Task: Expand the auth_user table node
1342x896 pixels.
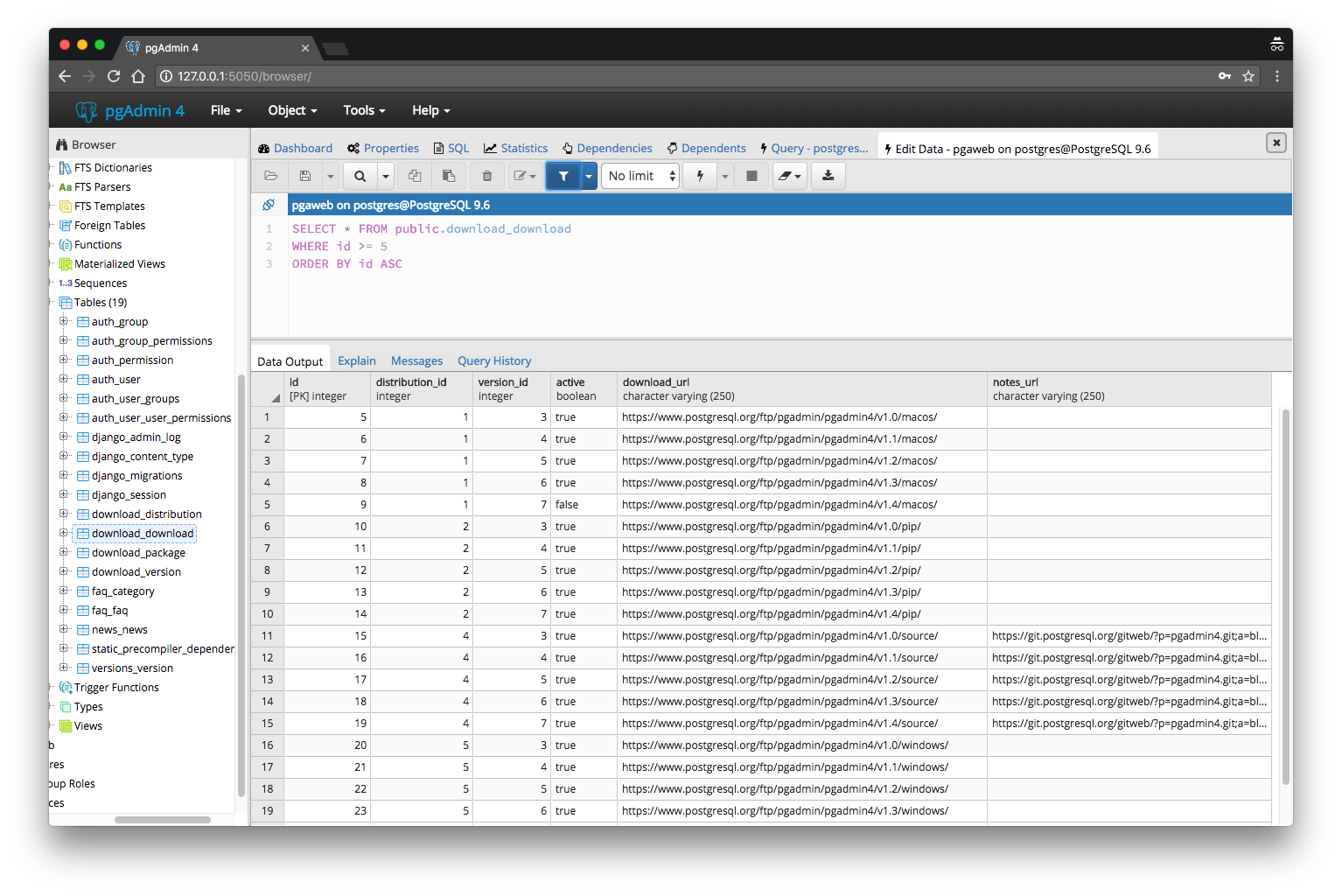Action: pyautogui.click(x=64, y=379)
